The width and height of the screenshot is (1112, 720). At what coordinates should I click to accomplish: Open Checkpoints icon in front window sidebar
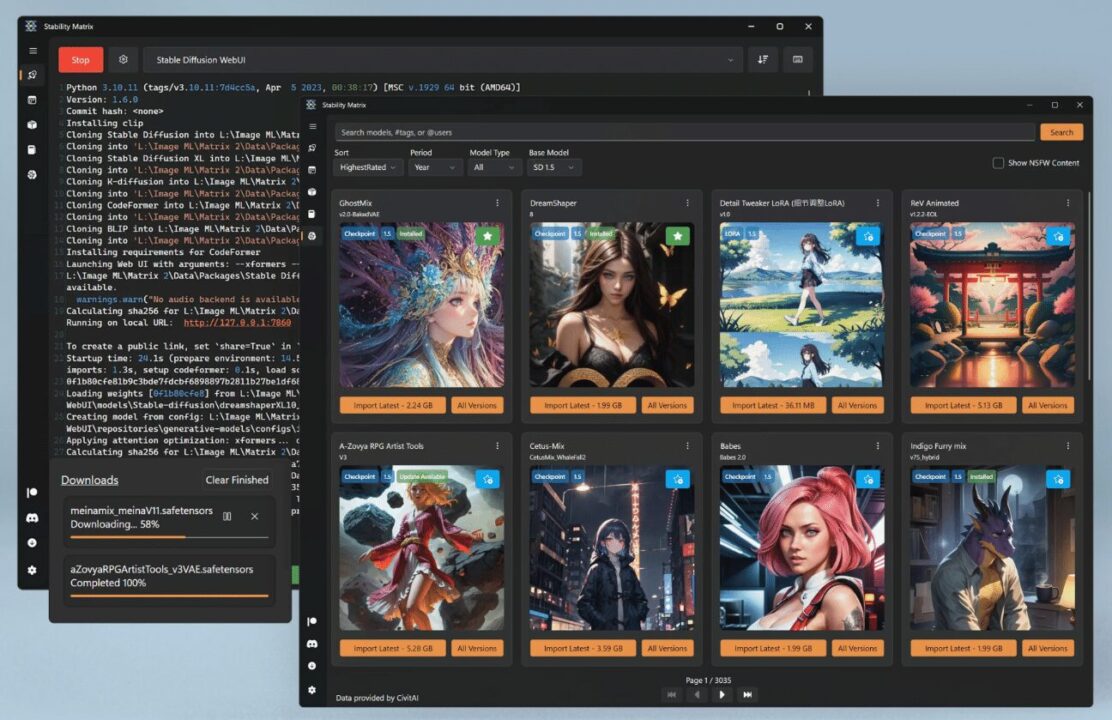(313, 192)
